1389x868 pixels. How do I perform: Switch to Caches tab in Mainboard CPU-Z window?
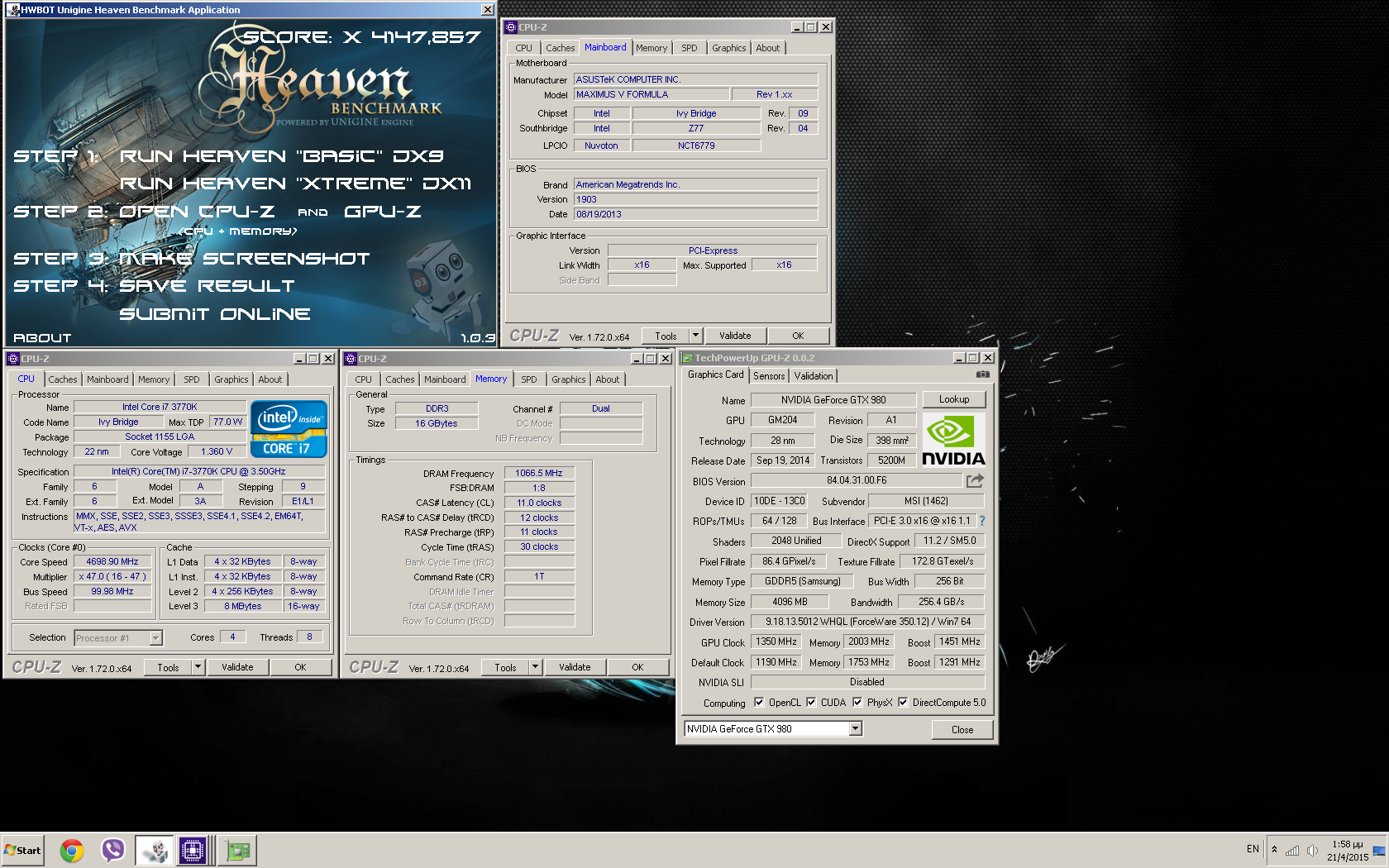(x=560, y=48)
